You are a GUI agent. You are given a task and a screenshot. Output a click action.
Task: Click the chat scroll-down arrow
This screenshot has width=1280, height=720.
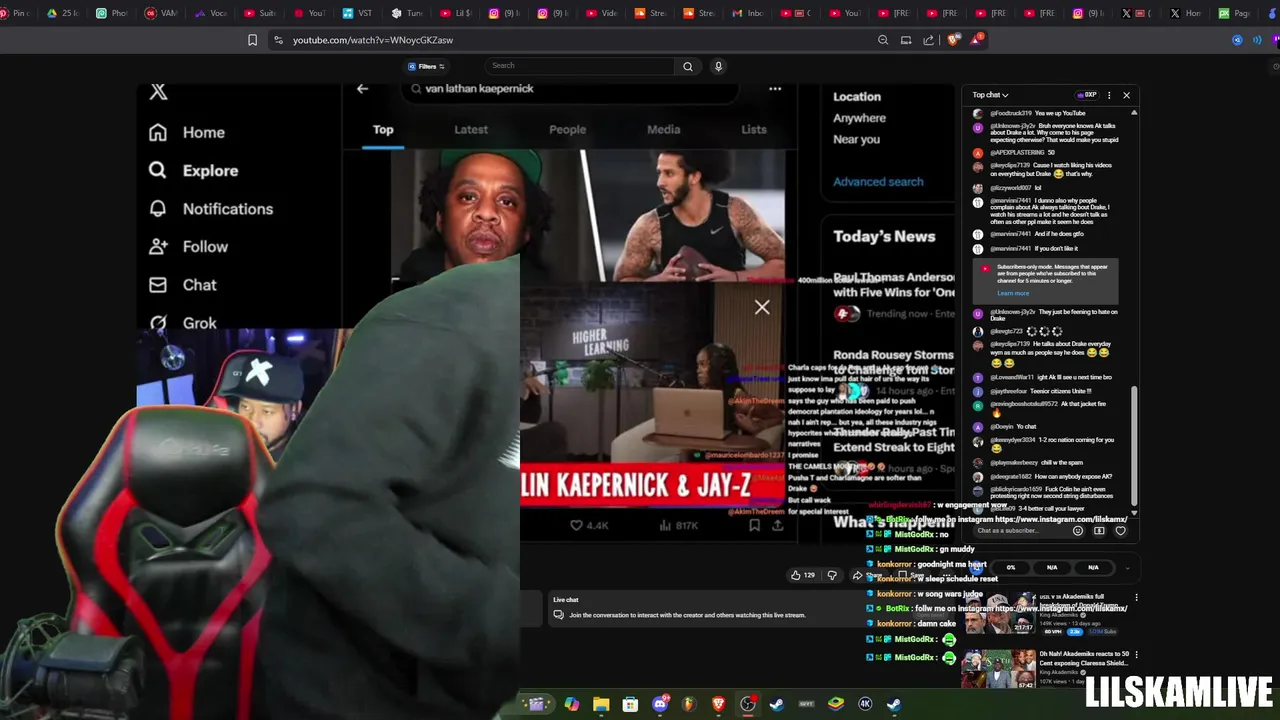[x=1134, y=512]
